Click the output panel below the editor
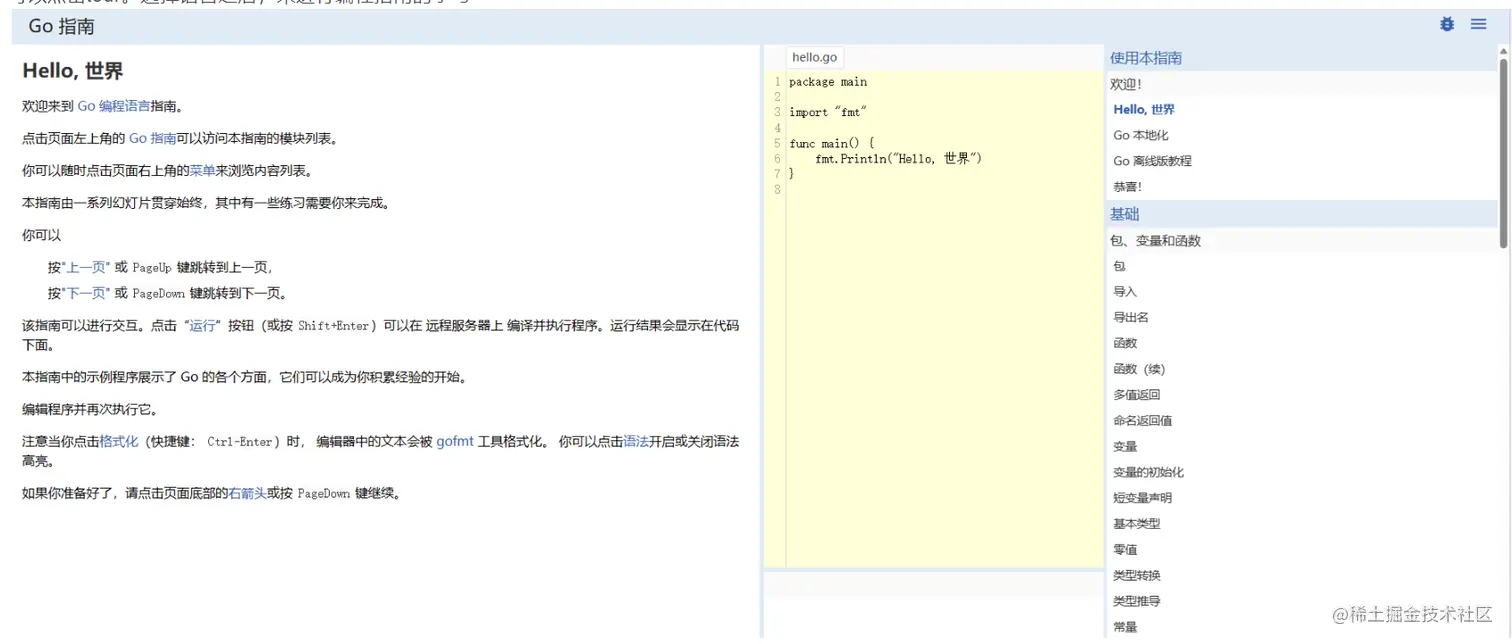The width and height of the screenshot is (1512, 644). coord(933,605)
